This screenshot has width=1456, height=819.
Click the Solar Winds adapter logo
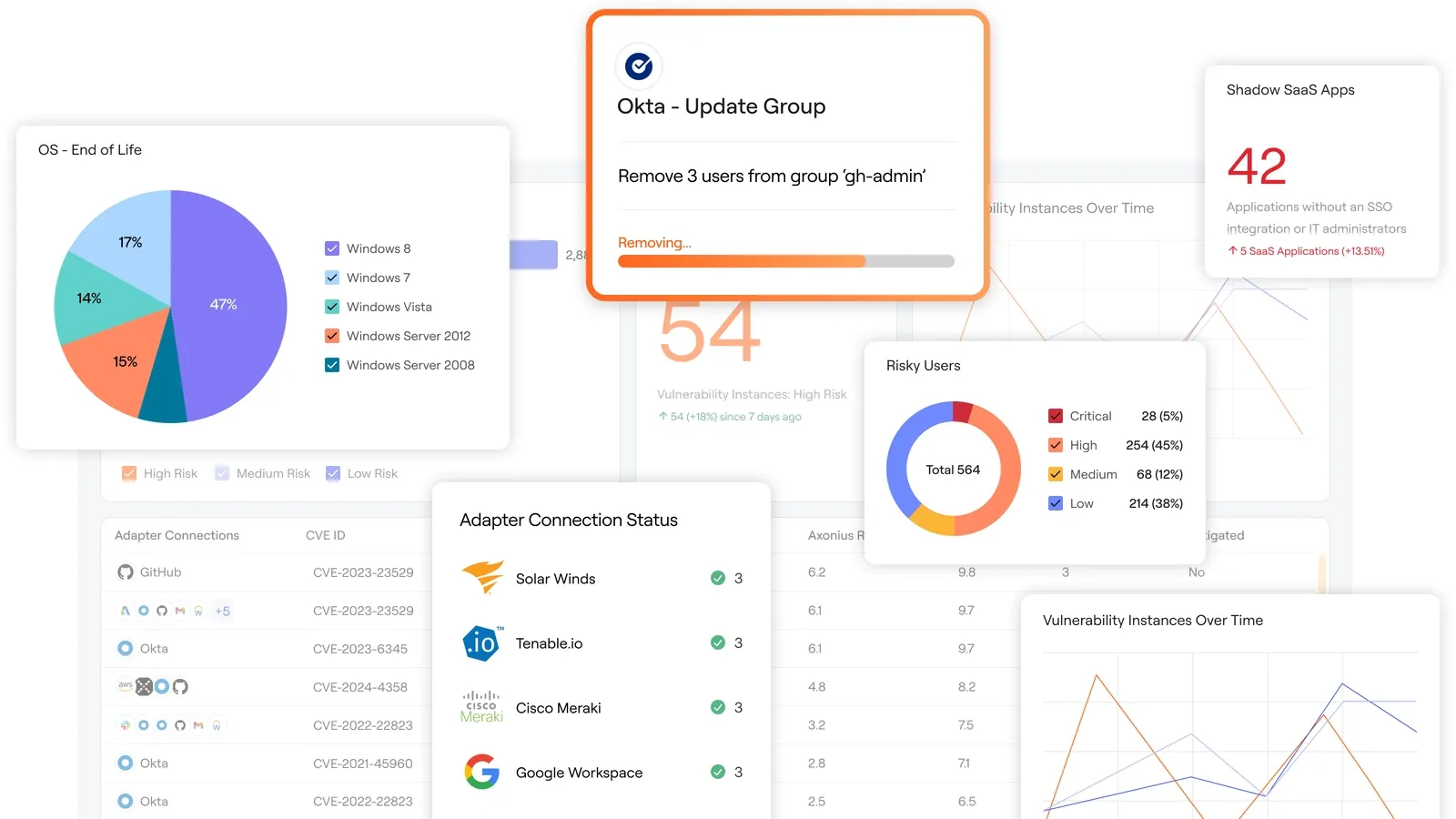482,578
